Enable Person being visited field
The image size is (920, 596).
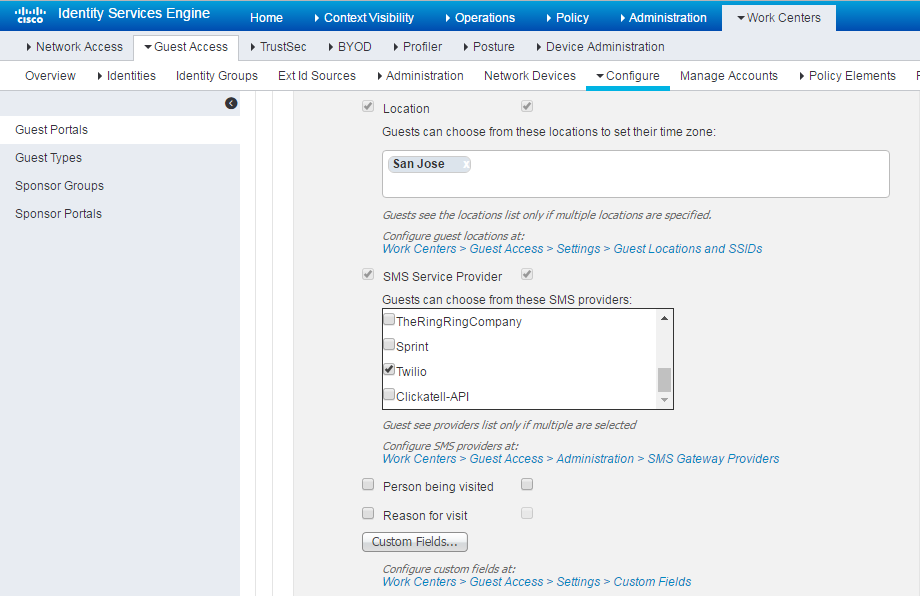368,484
